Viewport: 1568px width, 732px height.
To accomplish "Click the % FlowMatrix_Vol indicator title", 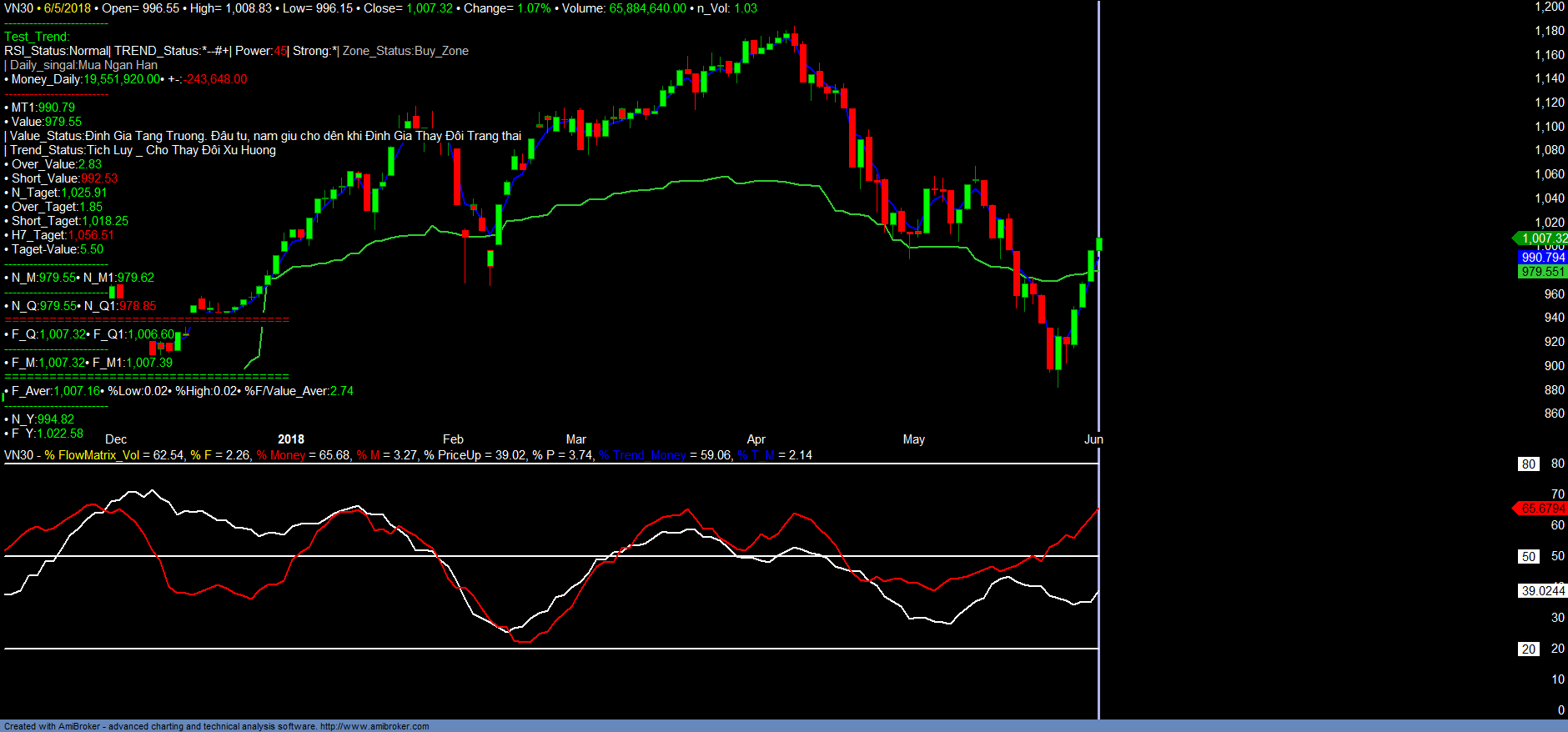I will coord(92,455).
